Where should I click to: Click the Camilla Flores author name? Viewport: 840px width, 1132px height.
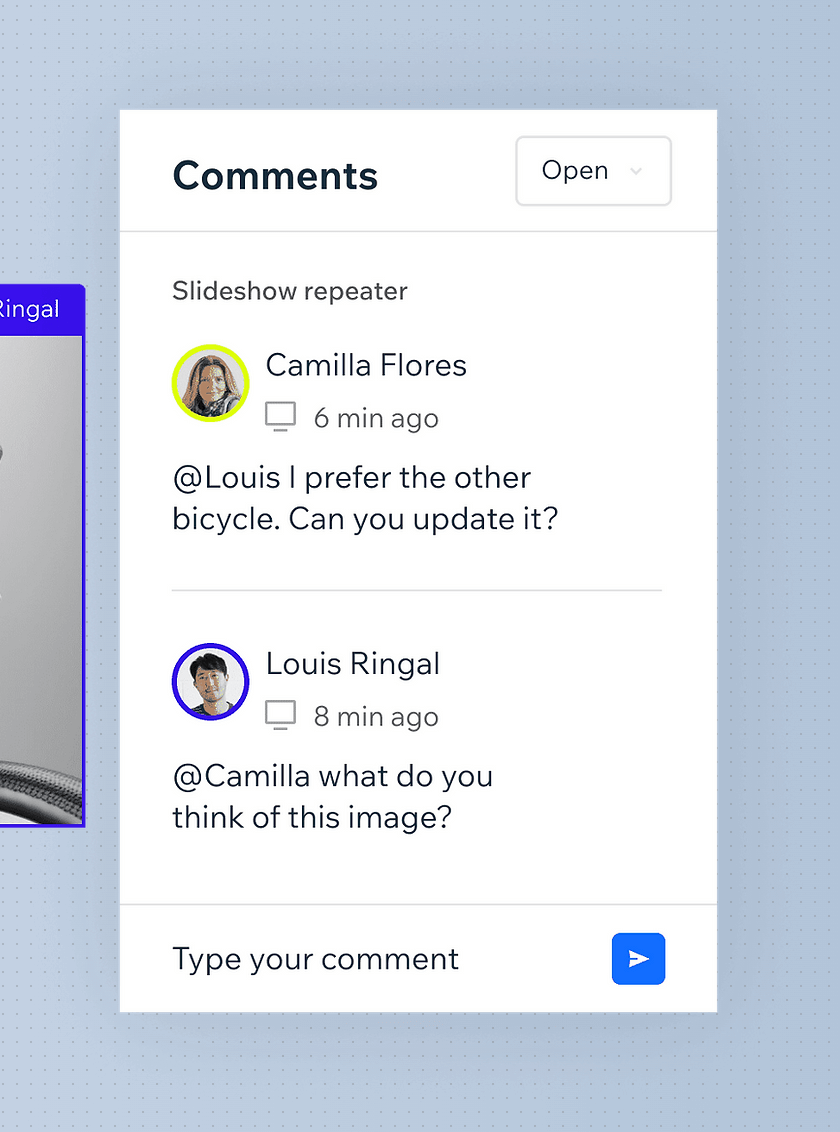click(366, 366)
